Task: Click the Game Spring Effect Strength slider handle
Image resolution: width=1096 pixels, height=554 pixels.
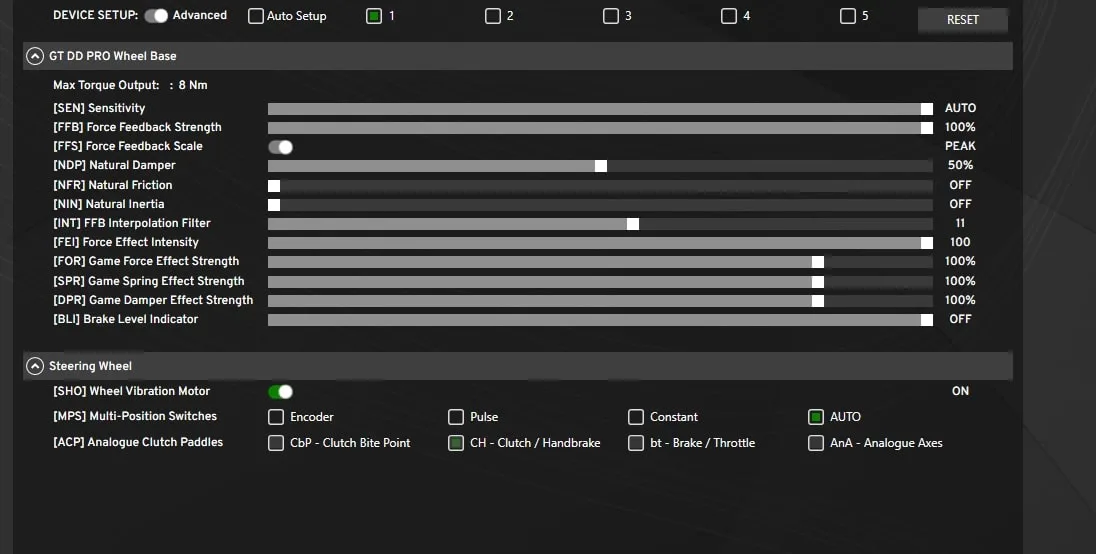Action: [818, 282]
